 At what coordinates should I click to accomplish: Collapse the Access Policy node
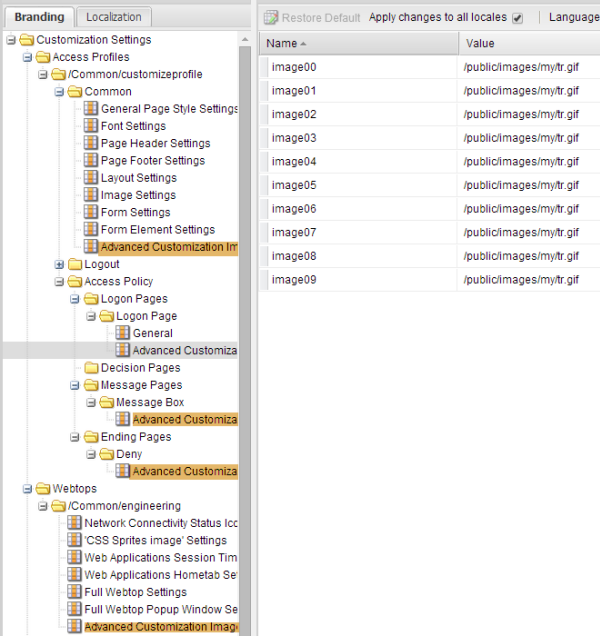pyautogui.click(x=59, y=282)
